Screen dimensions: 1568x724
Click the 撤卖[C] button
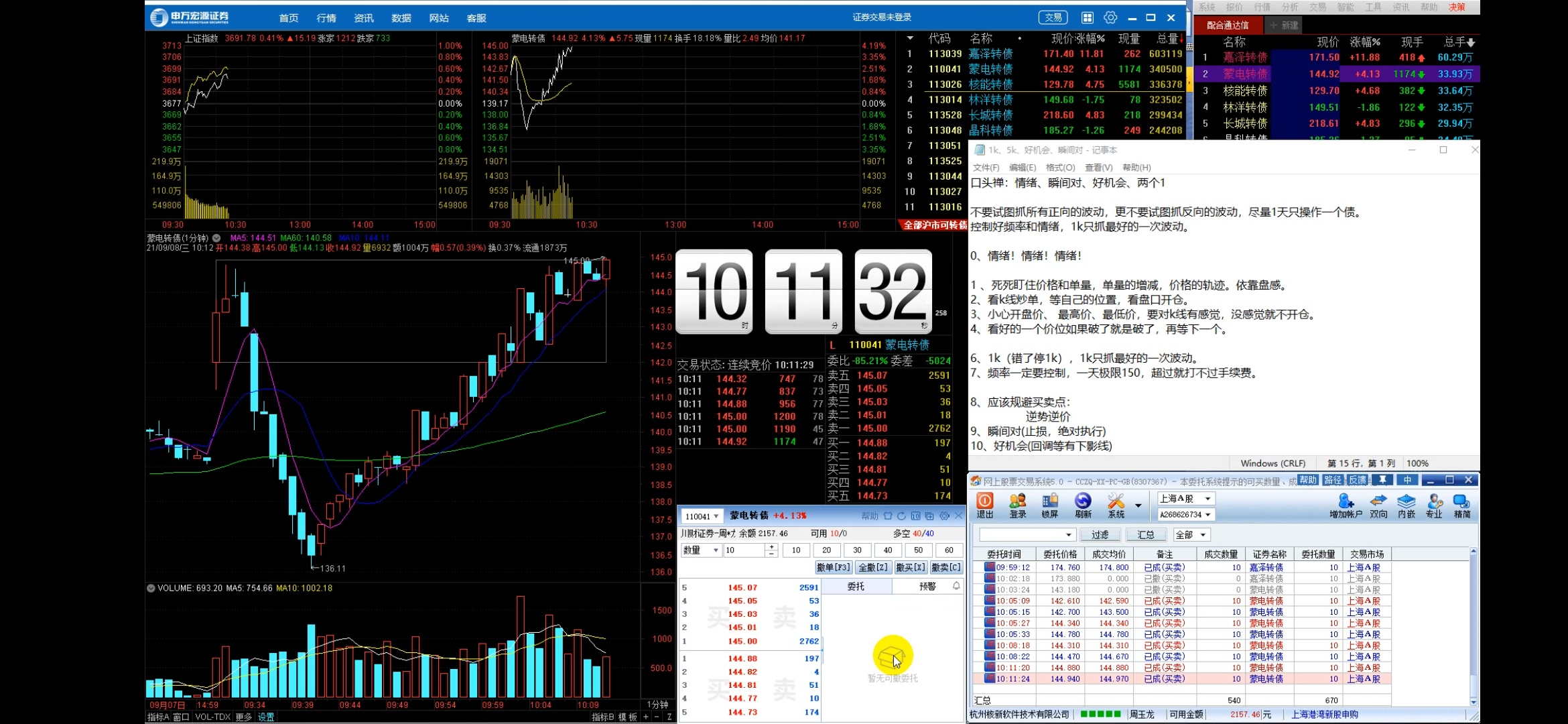(945, 567)
